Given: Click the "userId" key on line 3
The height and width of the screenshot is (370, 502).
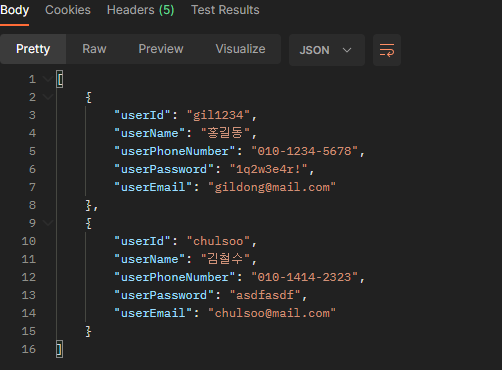Looking at the screenshot, I should [x=142, y=115].
